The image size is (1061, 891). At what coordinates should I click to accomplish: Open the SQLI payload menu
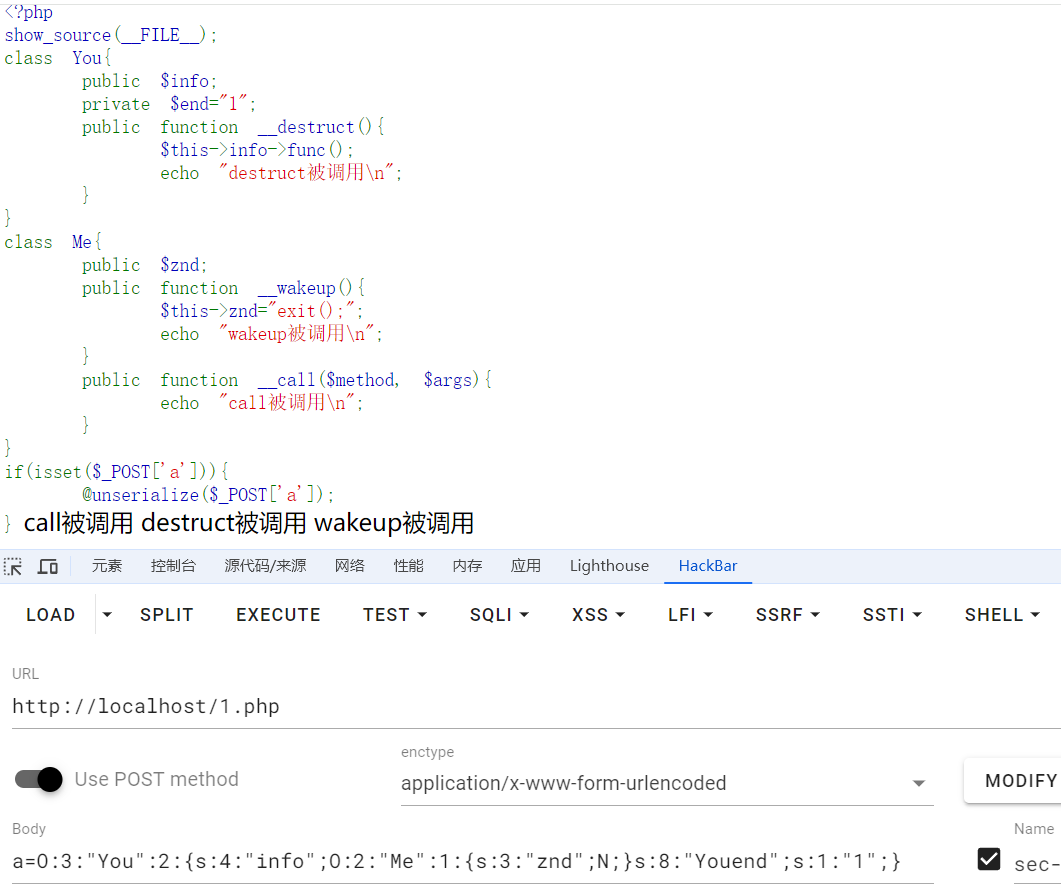[499, 615]
